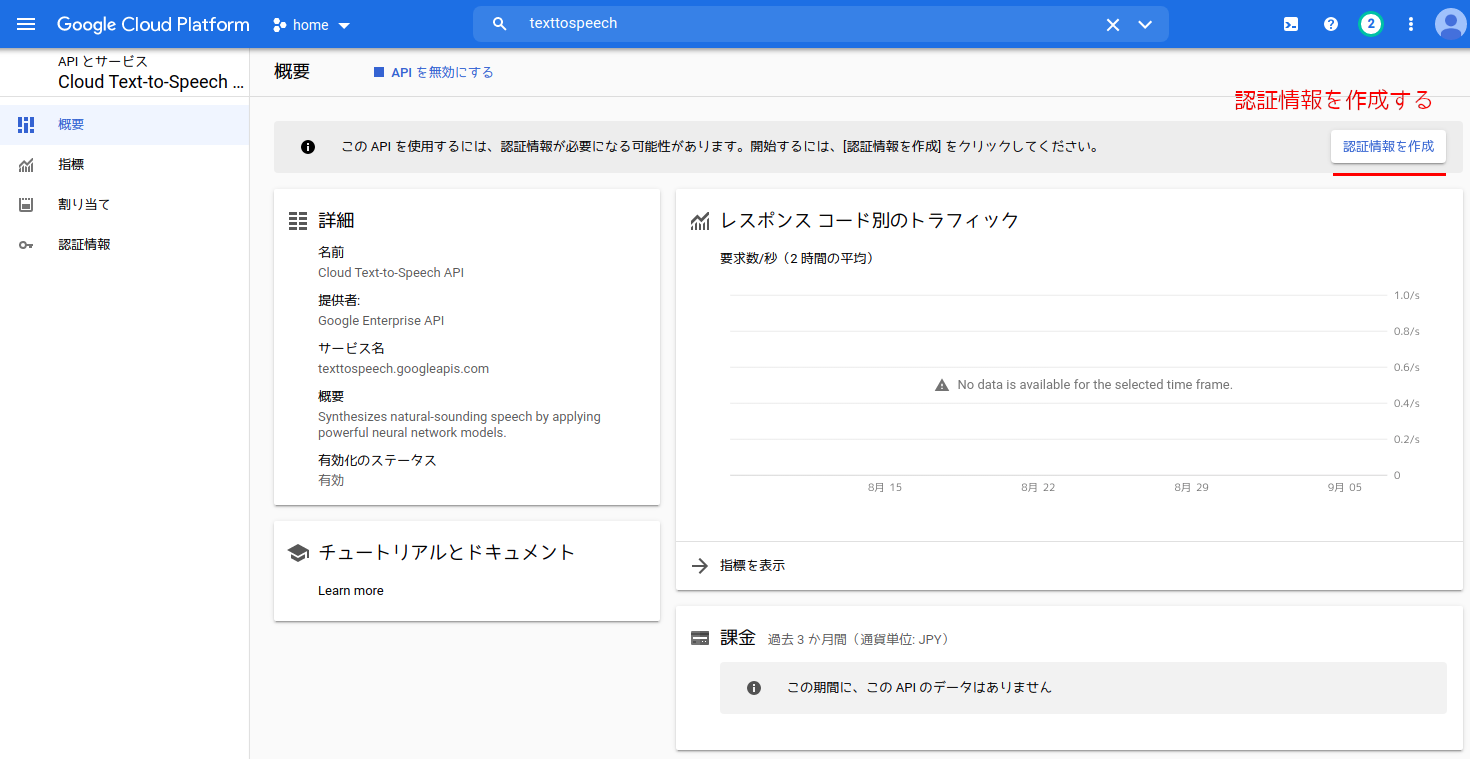Open the help icon

pyautogui.click(x=1330, y=24)
